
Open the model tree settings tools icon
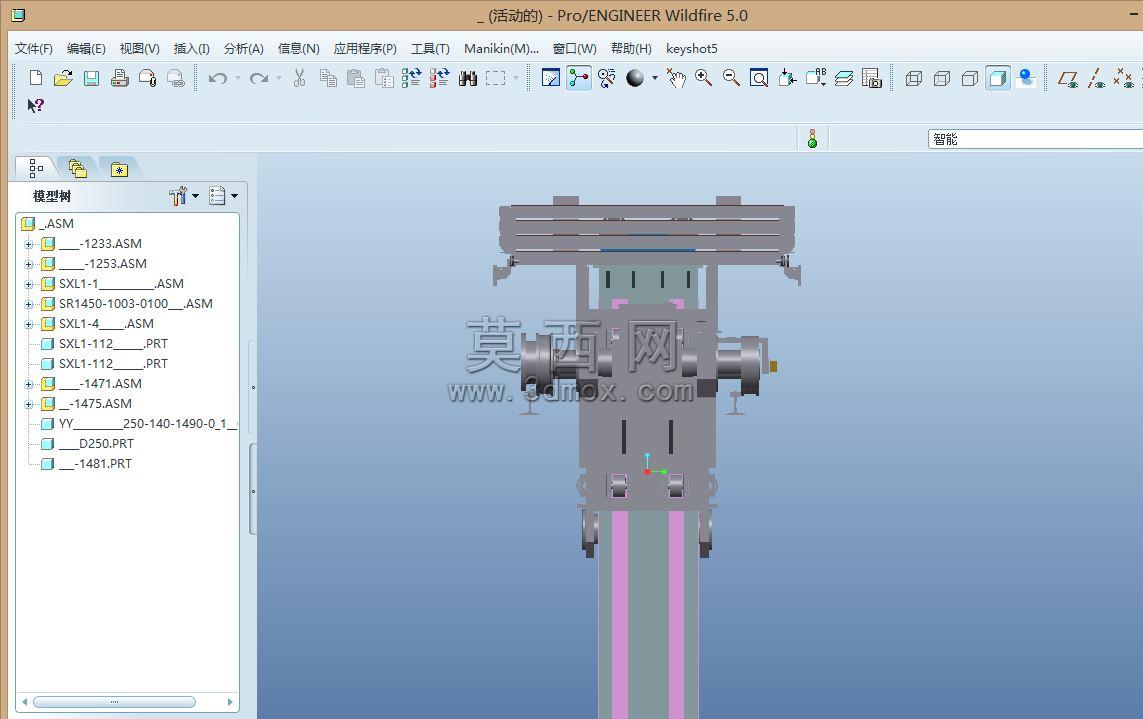[178, 195]
